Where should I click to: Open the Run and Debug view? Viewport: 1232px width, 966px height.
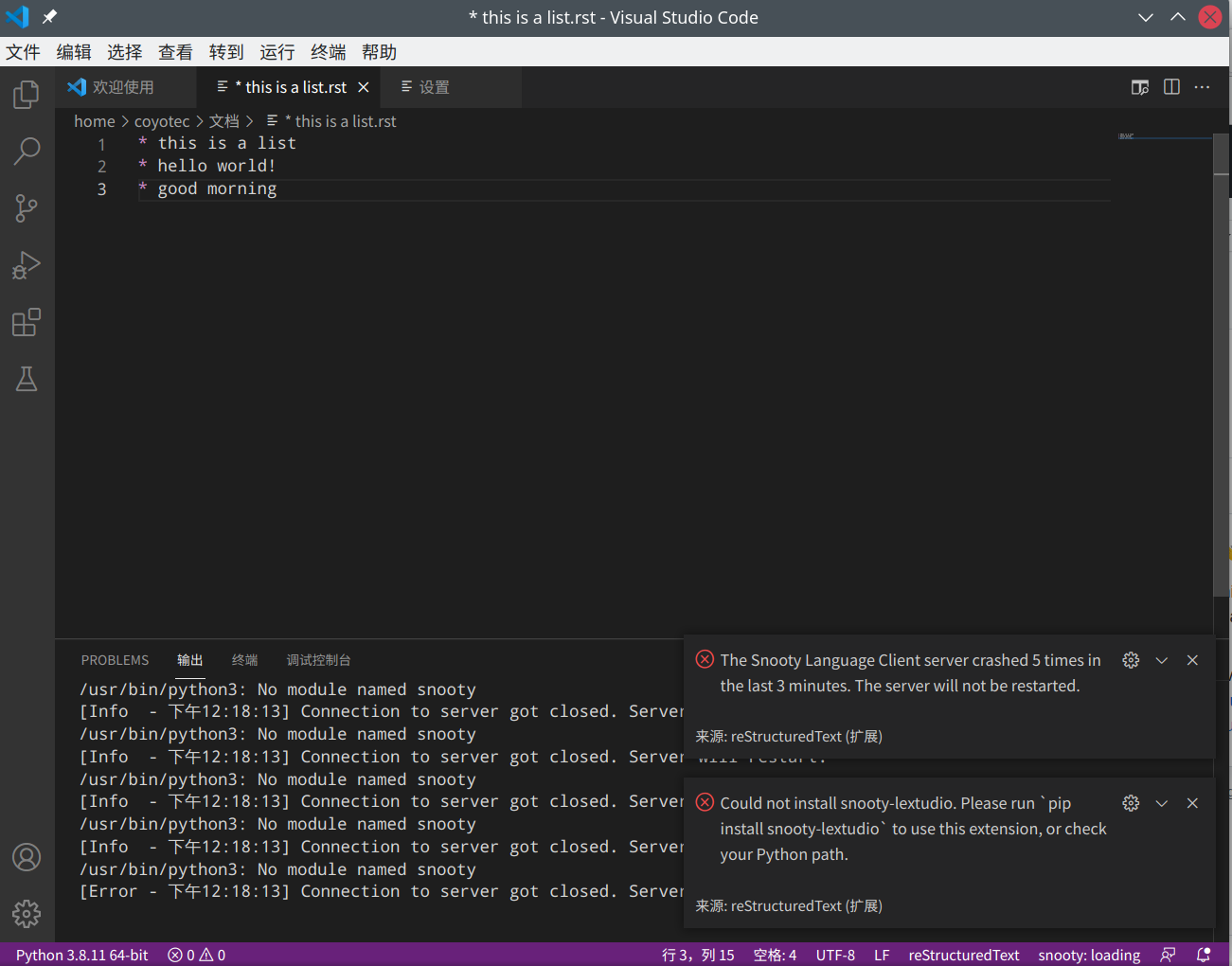(x=27, y=265)
